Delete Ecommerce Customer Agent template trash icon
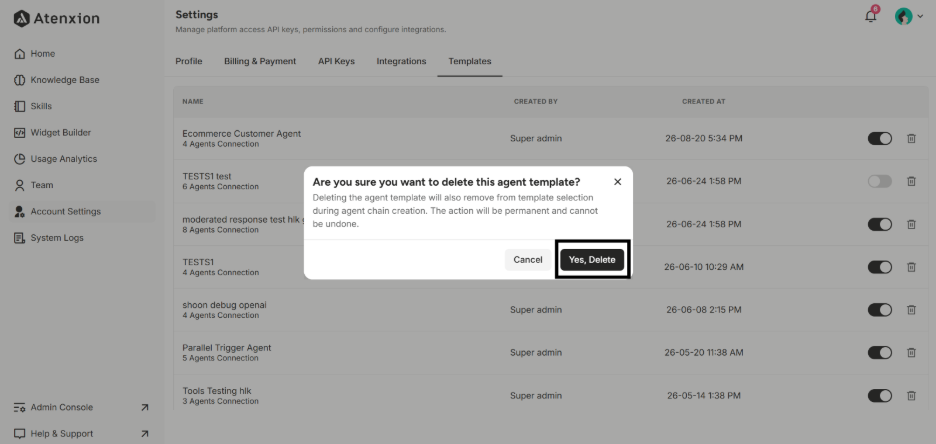 [912, 138]
